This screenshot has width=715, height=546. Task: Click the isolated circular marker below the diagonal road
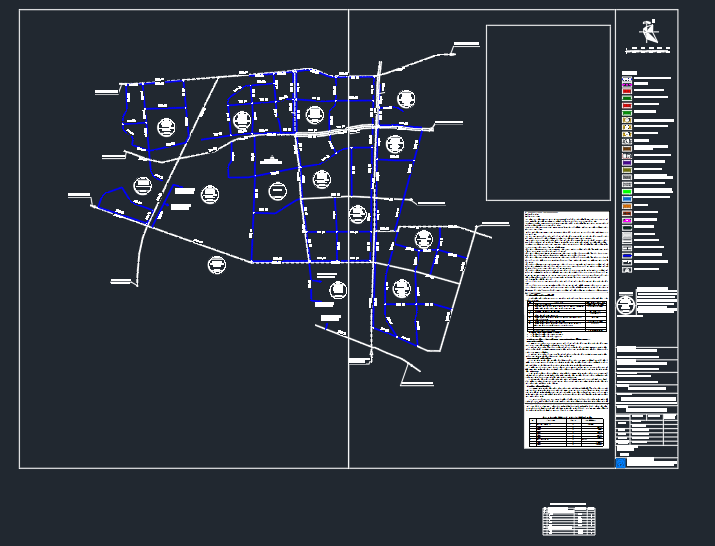217,265
